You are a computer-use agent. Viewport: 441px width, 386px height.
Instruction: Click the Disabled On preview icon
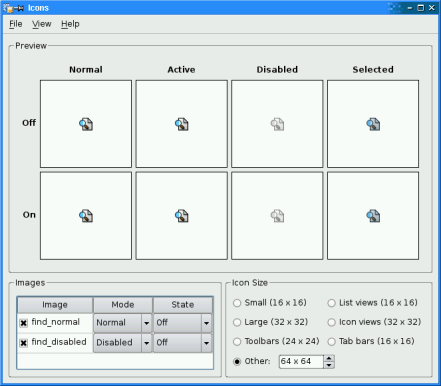coord(277,216)
